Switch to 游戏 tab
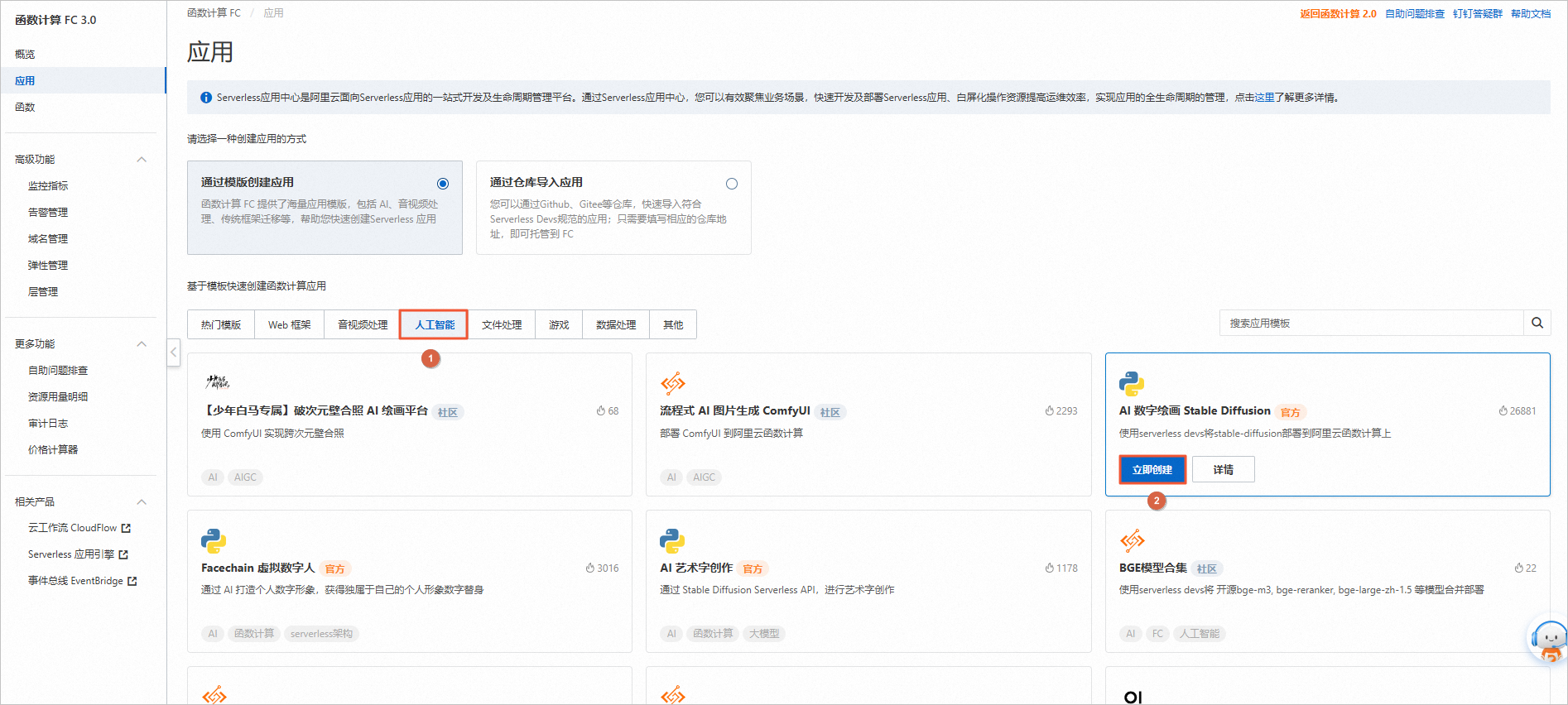1568x705 pixels. [x=559, y=324]
